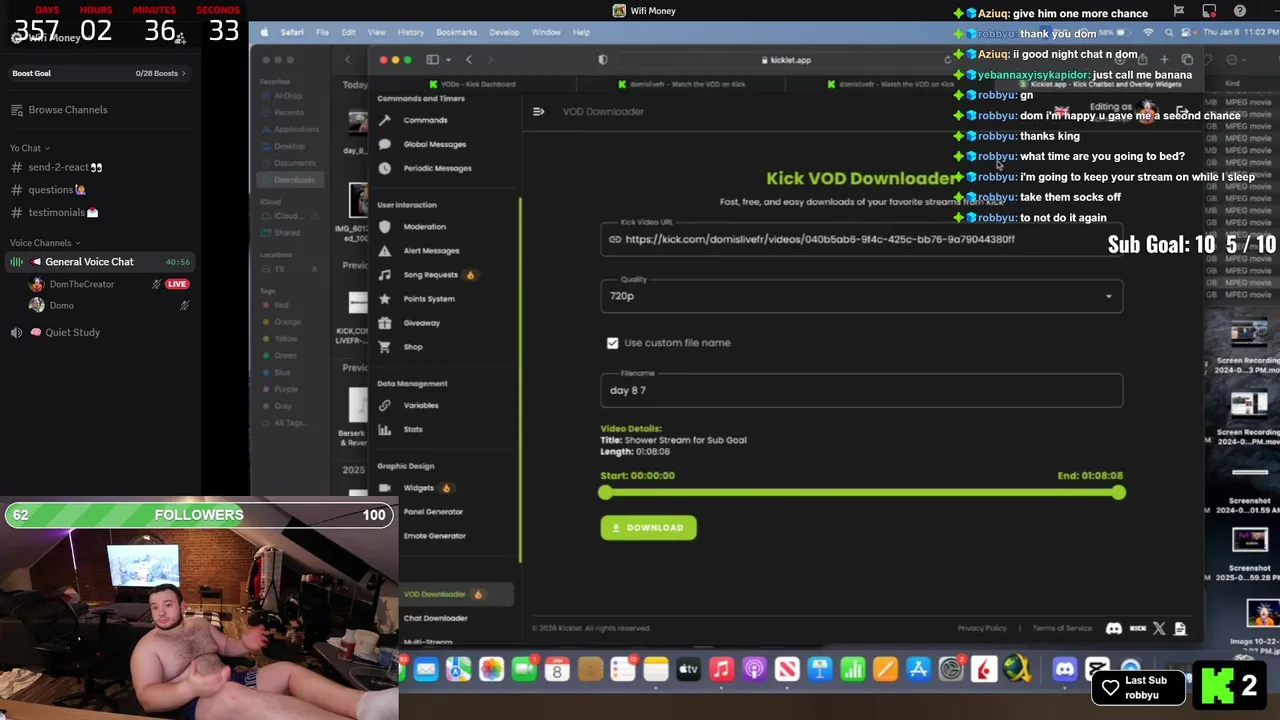Image resolution: width=1280 pixels, height=720 pixels.
Task: Open Chat Downloader sidebar item
Action: [x=435, y=619]
